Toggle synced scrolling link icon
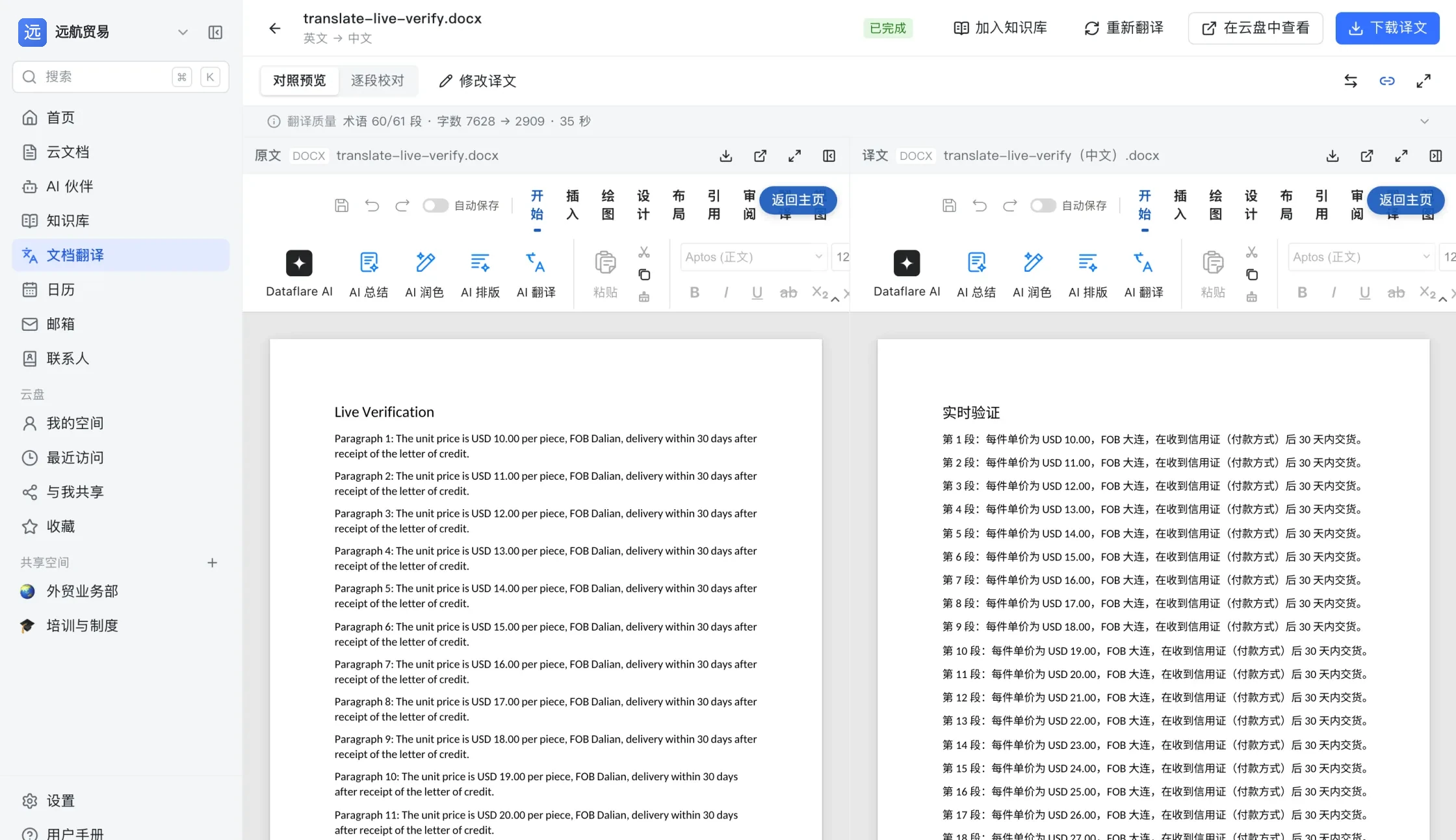This screenshot has width=1456, height=840. (x=1387, y=81)
